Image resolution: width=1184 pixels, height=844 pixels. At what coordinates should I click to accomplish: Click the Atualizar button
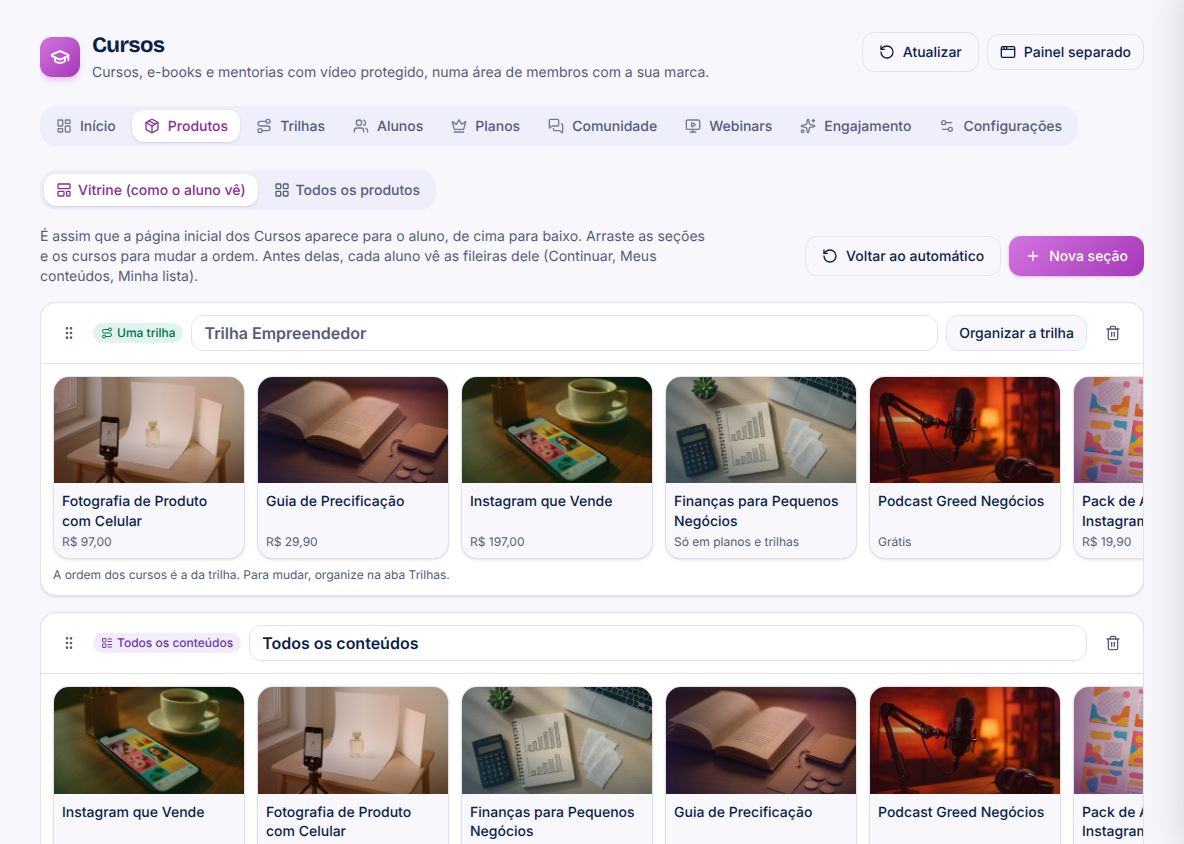[x=920, y=52]
